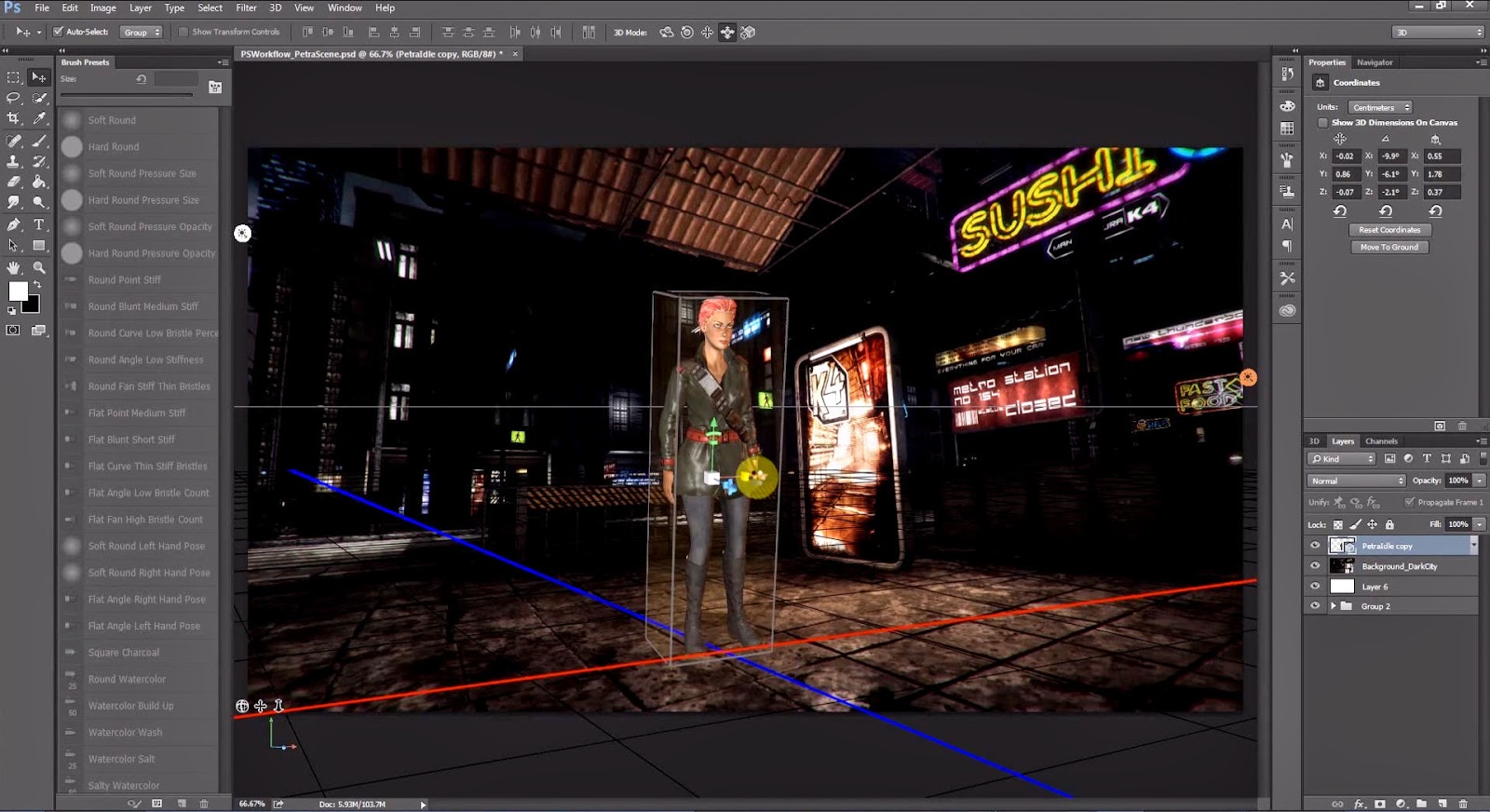Open the Normal blend mode dropdown
Viewport: 1490px width, 812px height.
[1356, 480]
